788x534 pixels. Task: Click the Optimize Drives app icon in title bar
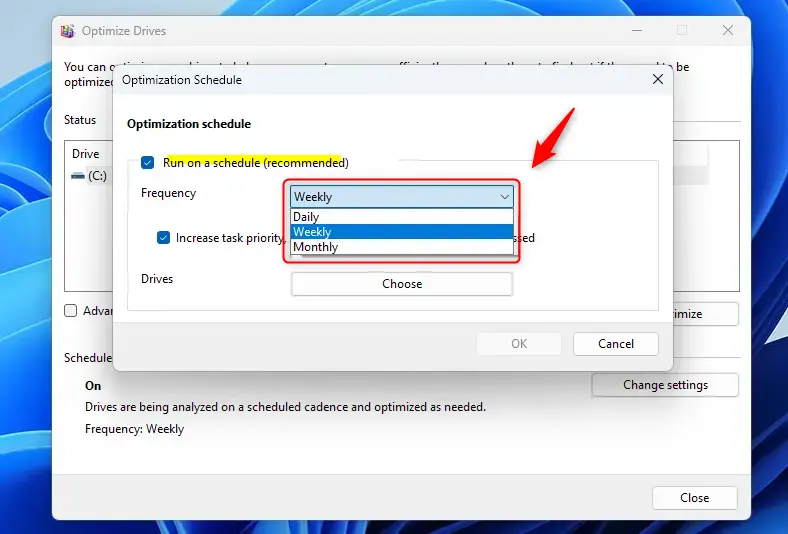coord(67,31)
